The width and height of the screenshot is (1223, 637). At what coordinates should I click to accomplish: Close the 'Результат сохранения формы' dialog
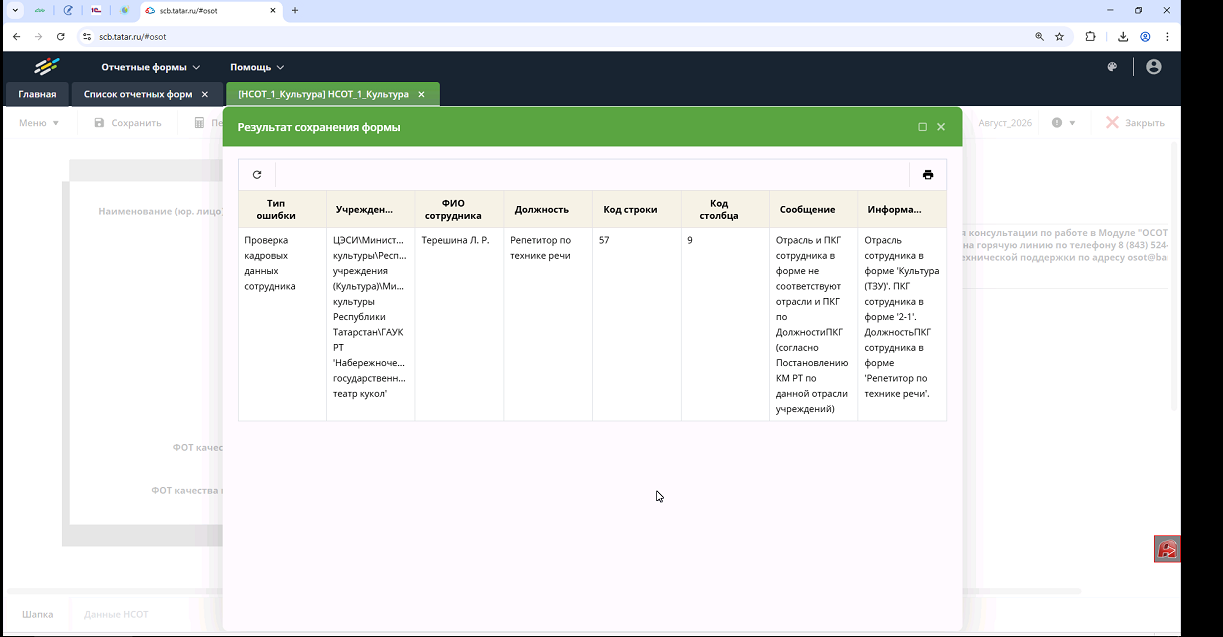(941, 127)
